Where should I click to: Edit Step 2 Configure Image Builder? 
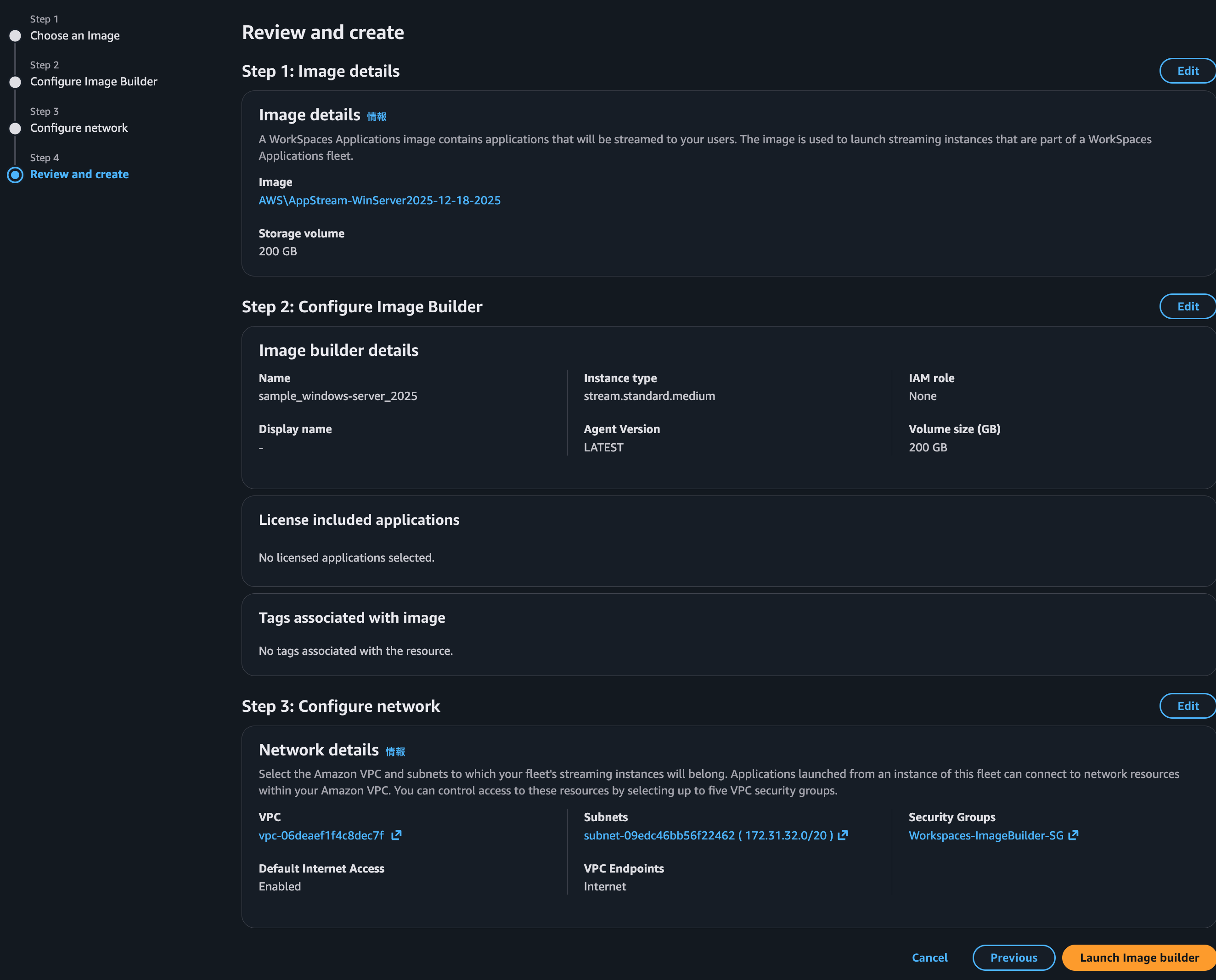[1188, 306]
